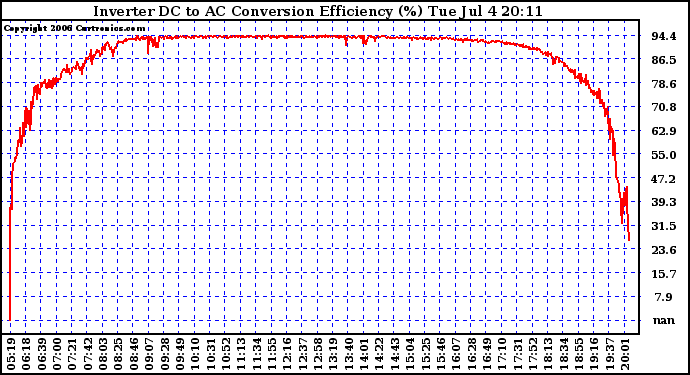
Task: Click the 23.6 y-axis value
Action: tap(664, 250)
